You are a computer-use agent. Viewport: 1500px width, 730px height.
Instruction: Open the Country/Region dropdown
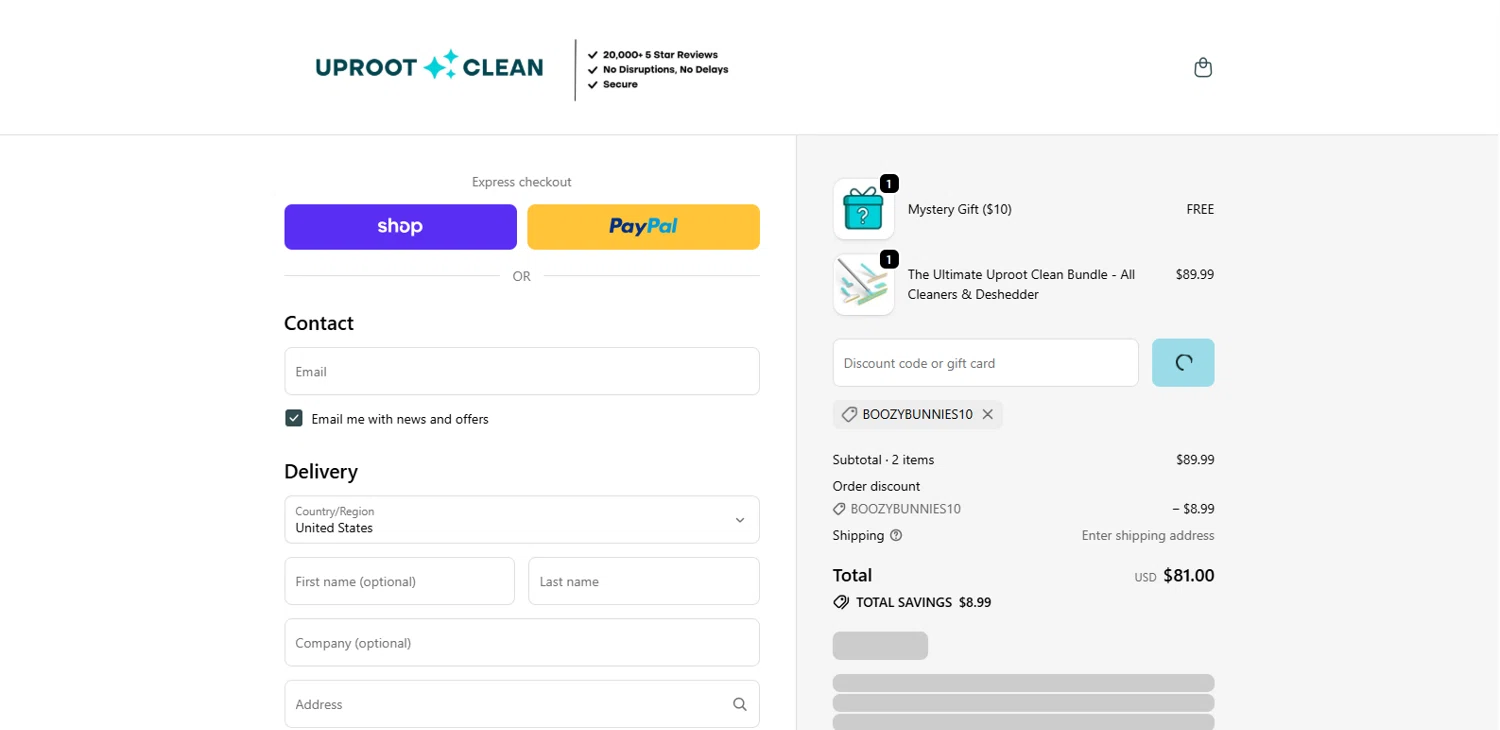click(522, 520)
